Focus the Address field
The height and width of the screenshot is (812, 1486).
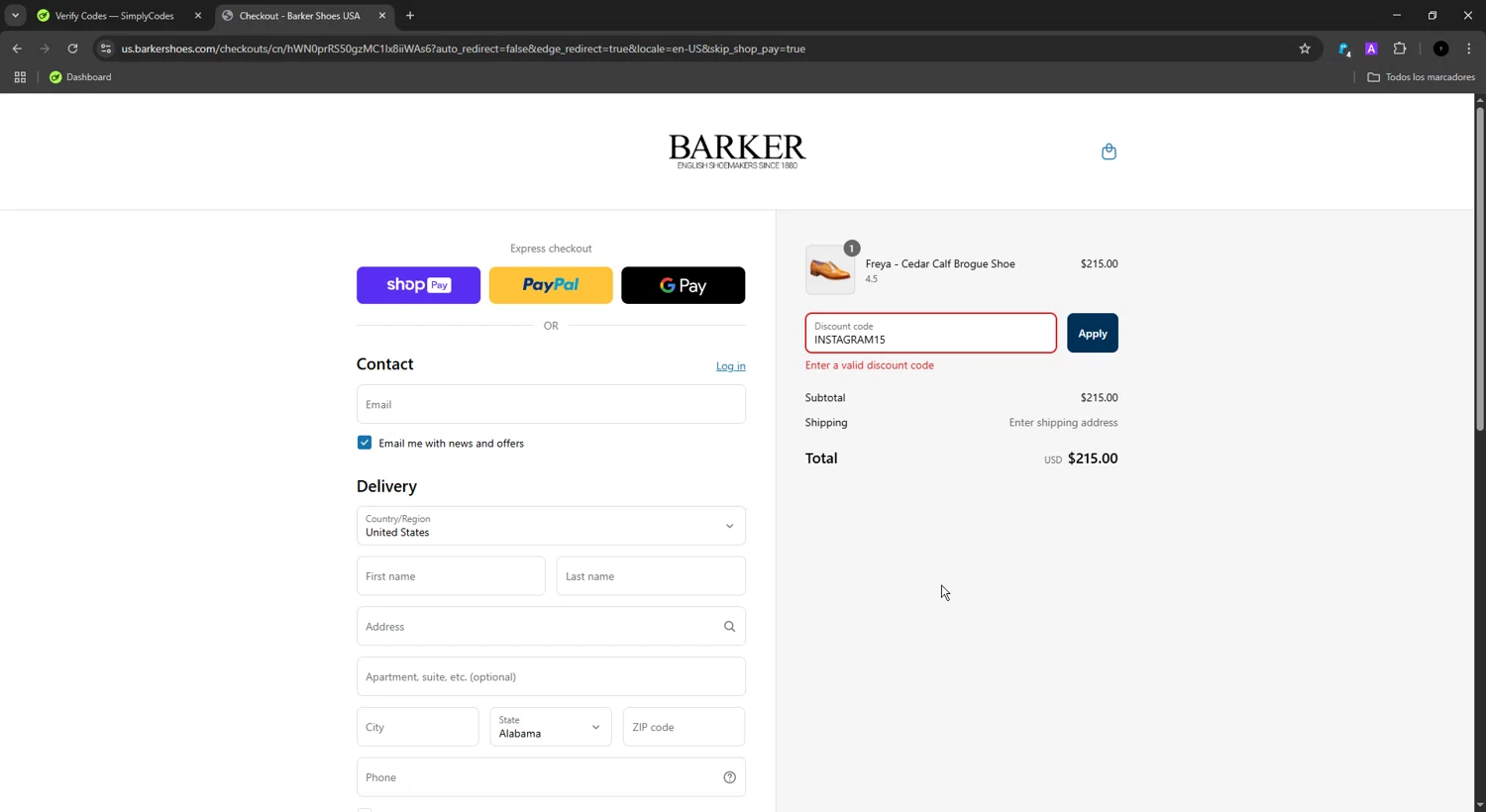pos(551,627)
